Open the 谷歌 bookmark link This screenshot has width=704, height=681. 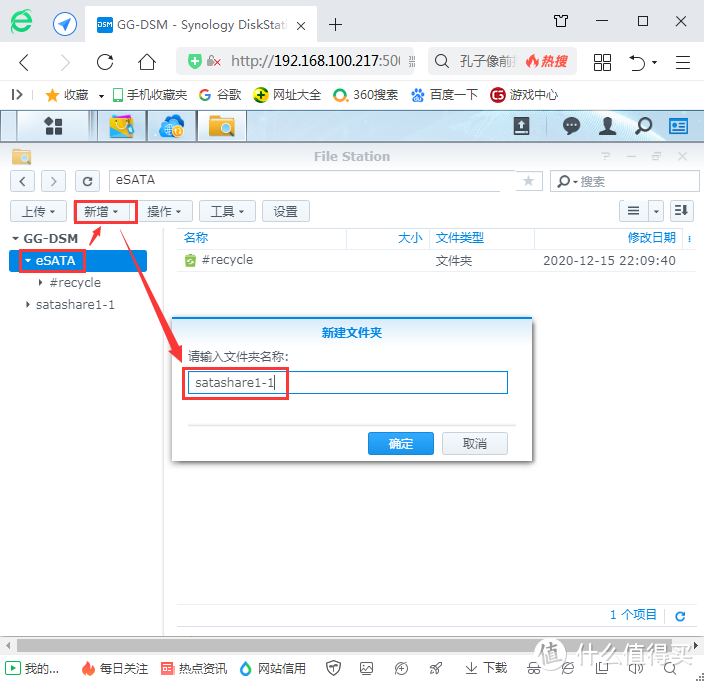220,95
